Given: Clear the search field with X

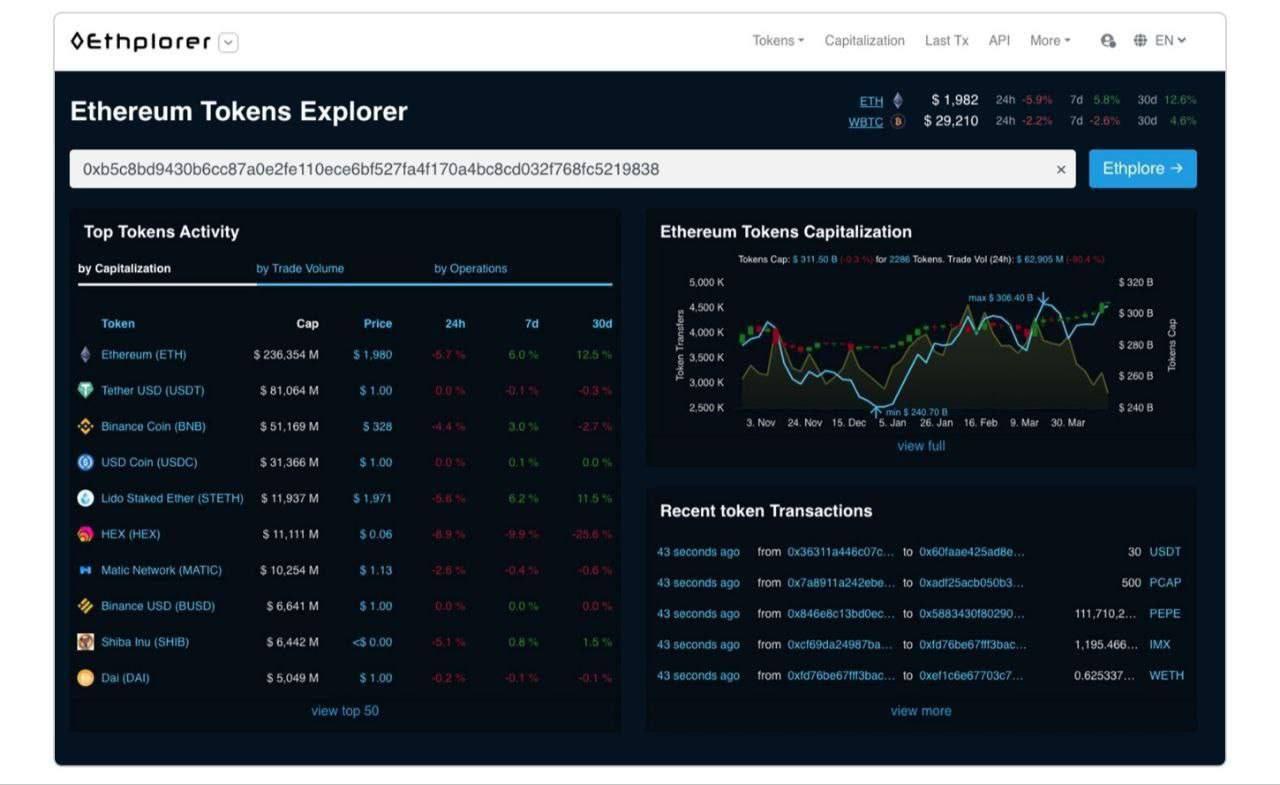Looking at the screenshot, I should pos(1061,170).
